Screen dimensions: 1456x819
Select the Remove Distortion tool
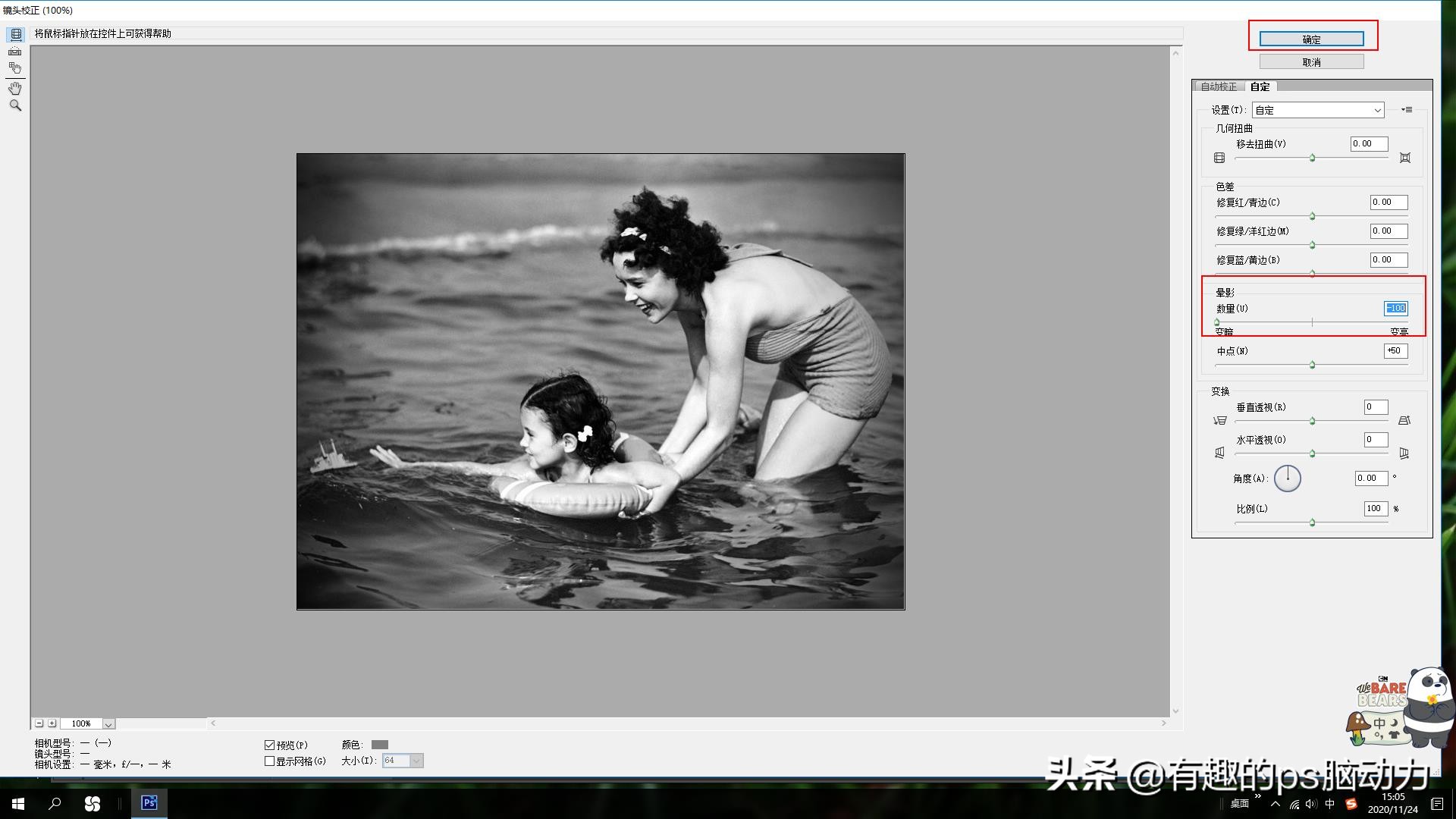(15, 34)
